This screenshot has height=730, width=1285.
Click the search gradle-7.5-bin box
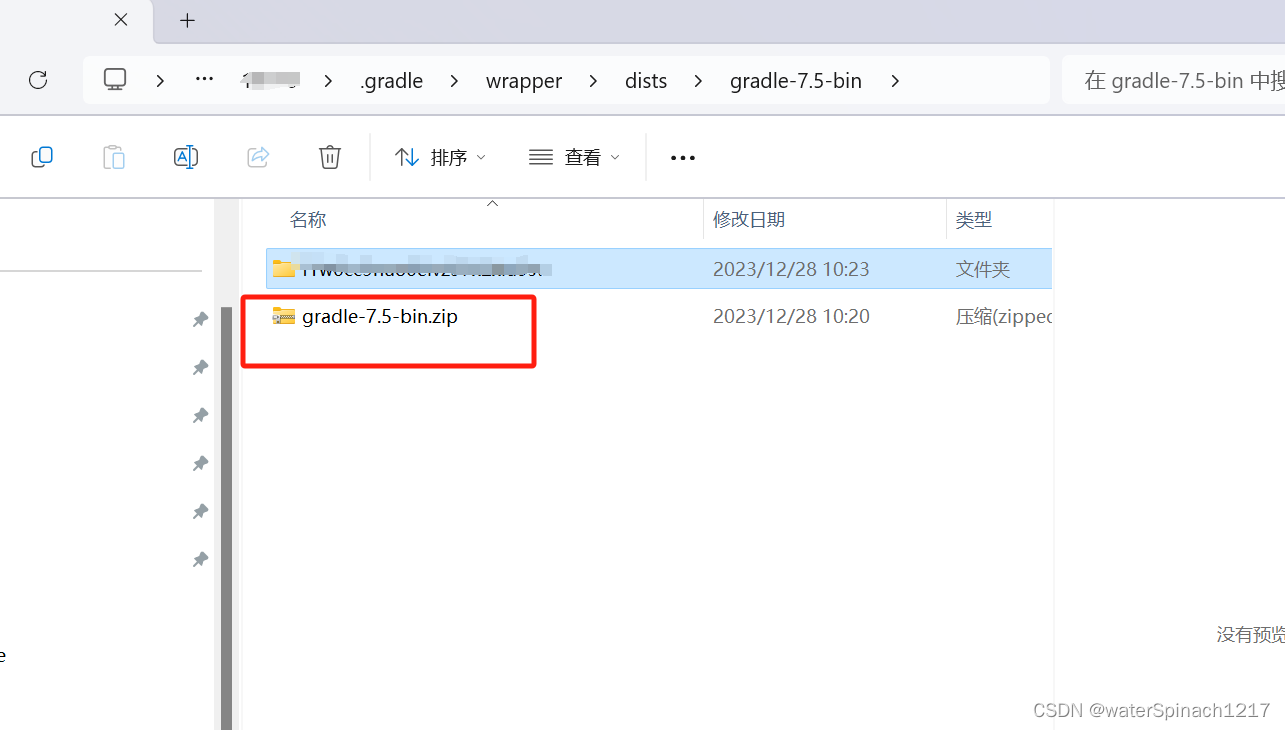1173,80
